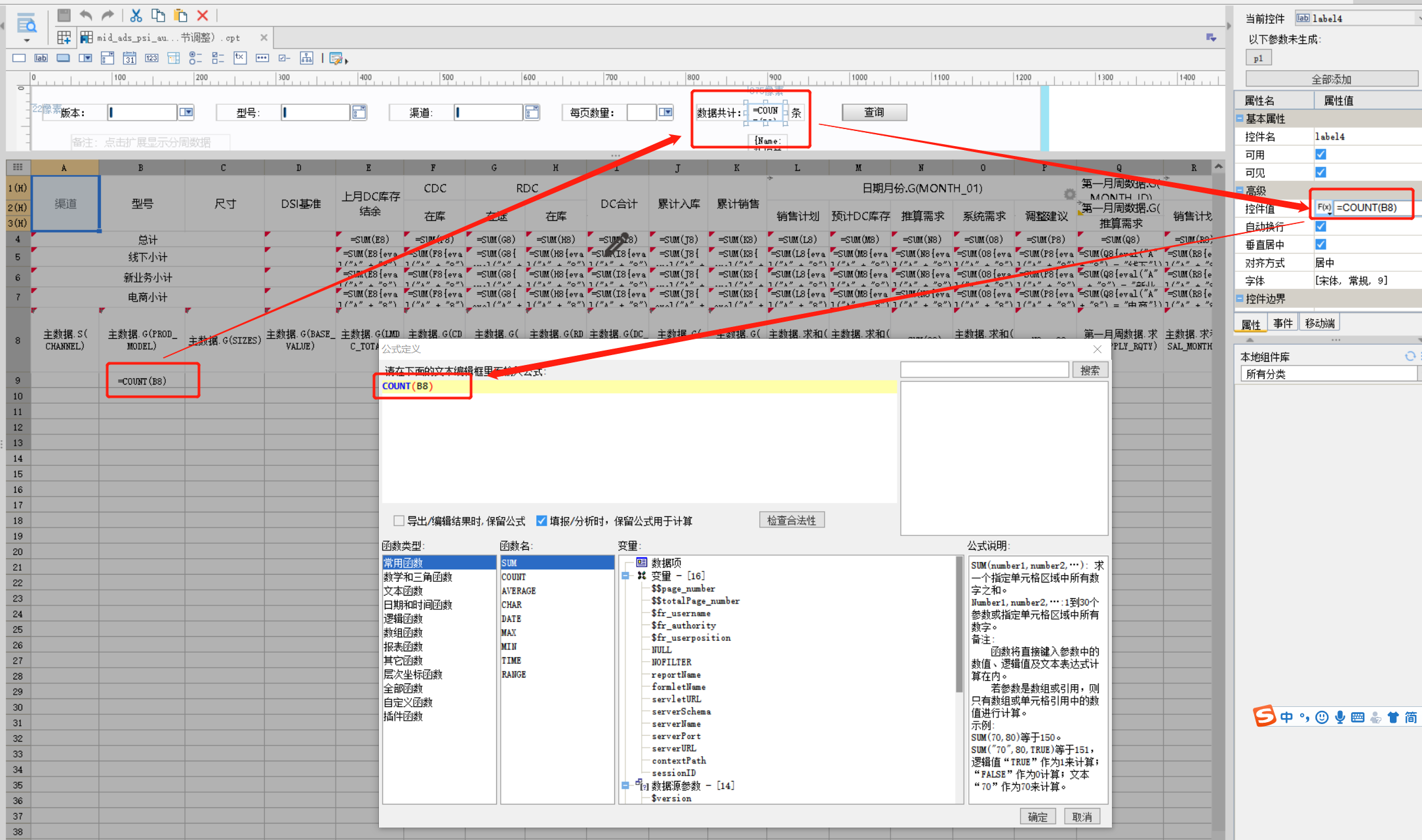Select the password widget tool
Screen dimensions: 1422x840
[x=262, y=58]
